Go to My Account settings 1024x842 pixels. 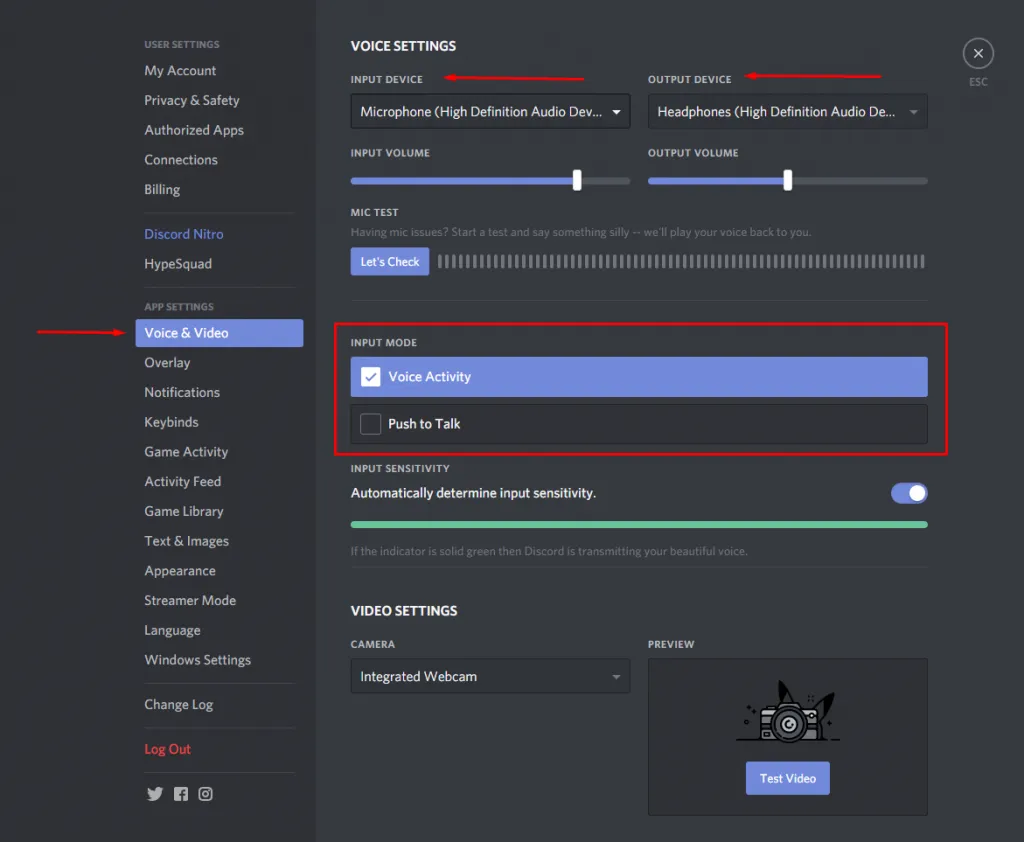click(x=180, y=71)
